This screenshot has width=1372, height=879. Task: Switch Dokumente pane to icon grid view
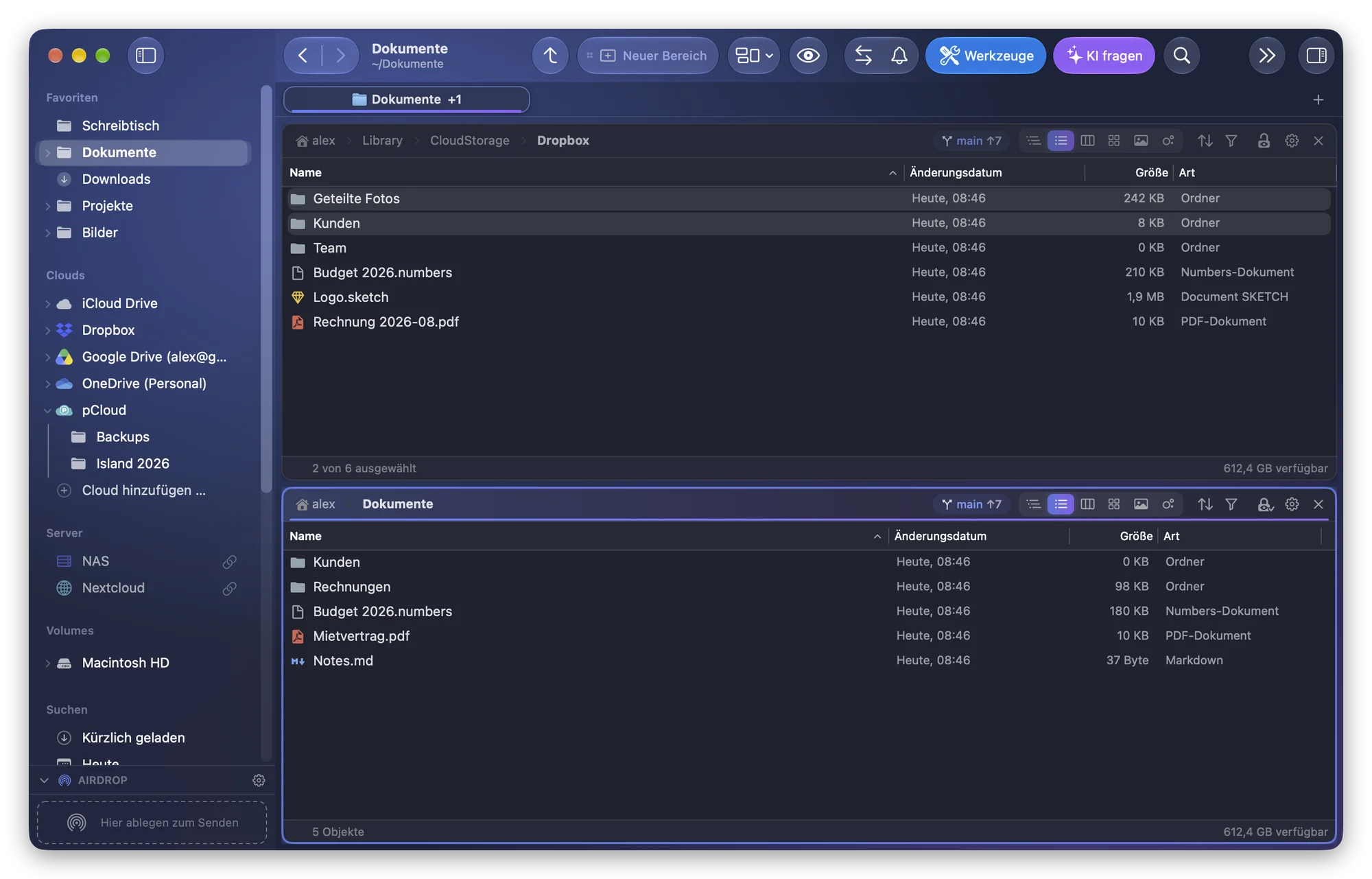(1114, 504)
